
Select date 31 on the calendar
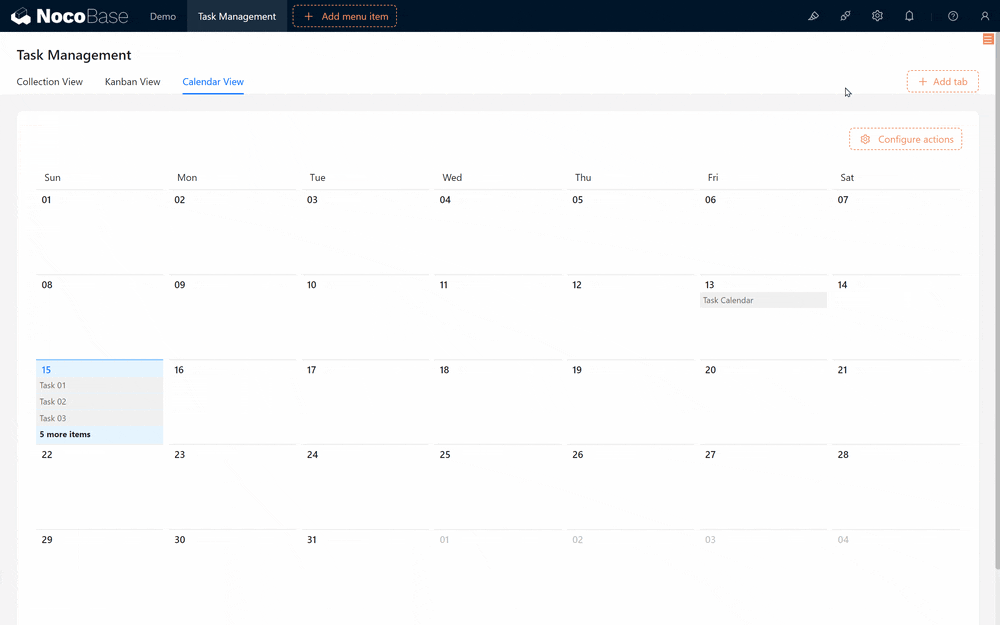[x=312, y=540]
